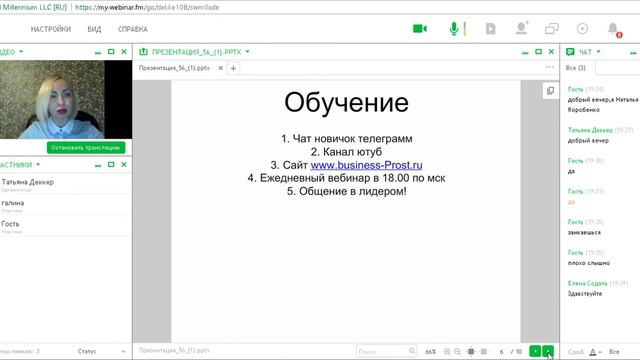
Task: Click the Все recipient selector in chat footer
Action: click(x=614, y=351)
